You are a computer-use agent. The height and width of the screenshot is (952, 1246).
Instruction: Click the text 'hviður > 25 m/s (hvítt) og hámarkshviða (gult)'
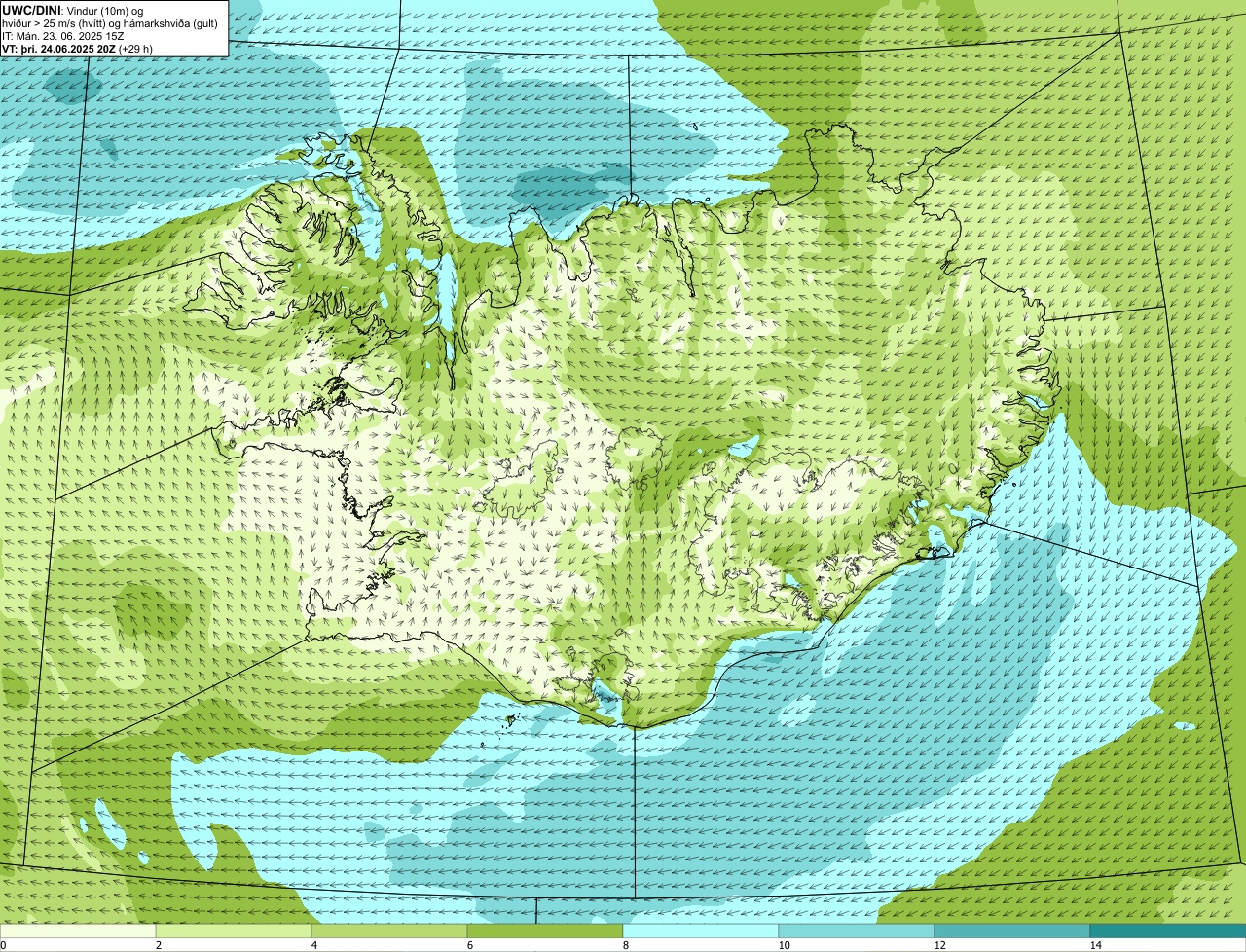[110, 22]
